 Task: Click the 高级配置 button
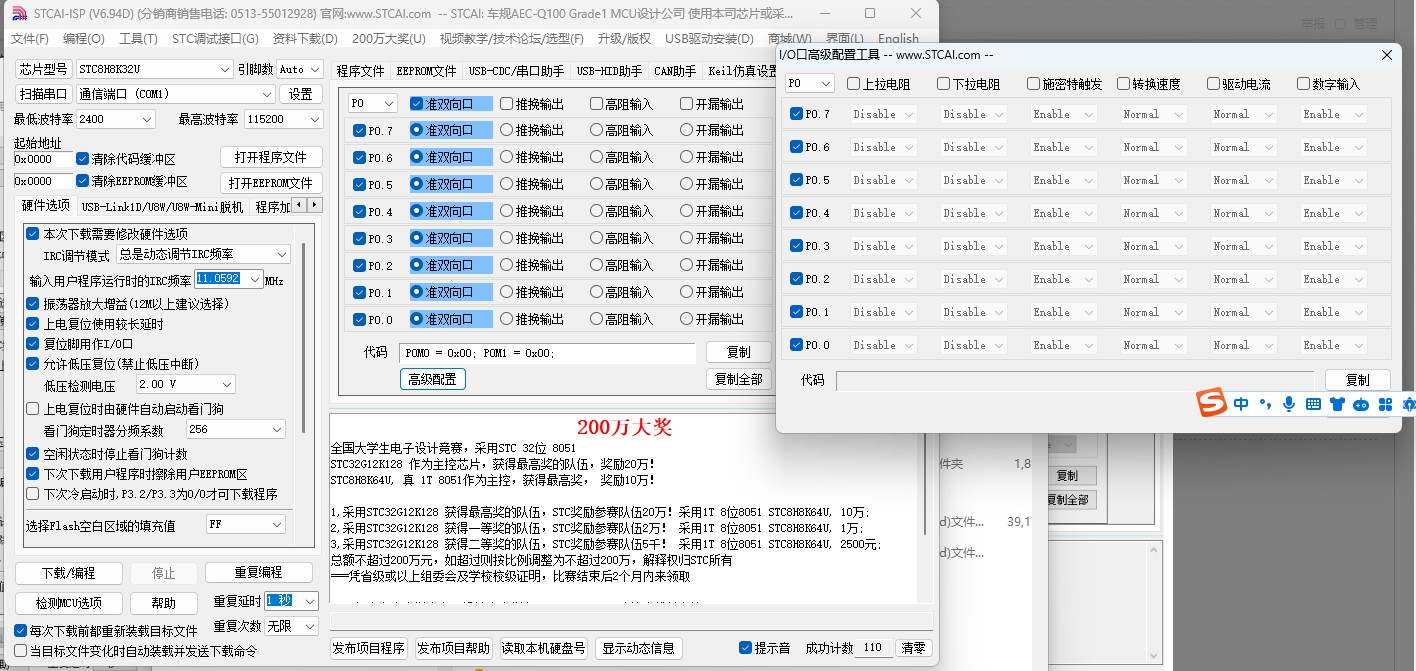432,379
